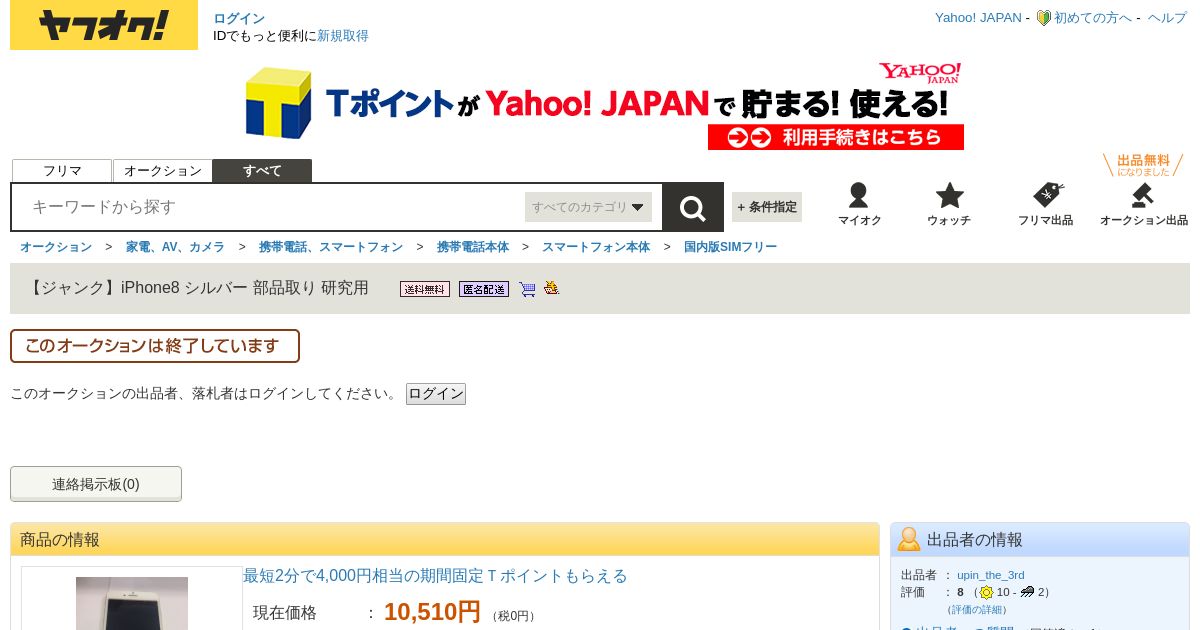Click the 新規取得 link

pyautogui.click(x=343, y=35)
